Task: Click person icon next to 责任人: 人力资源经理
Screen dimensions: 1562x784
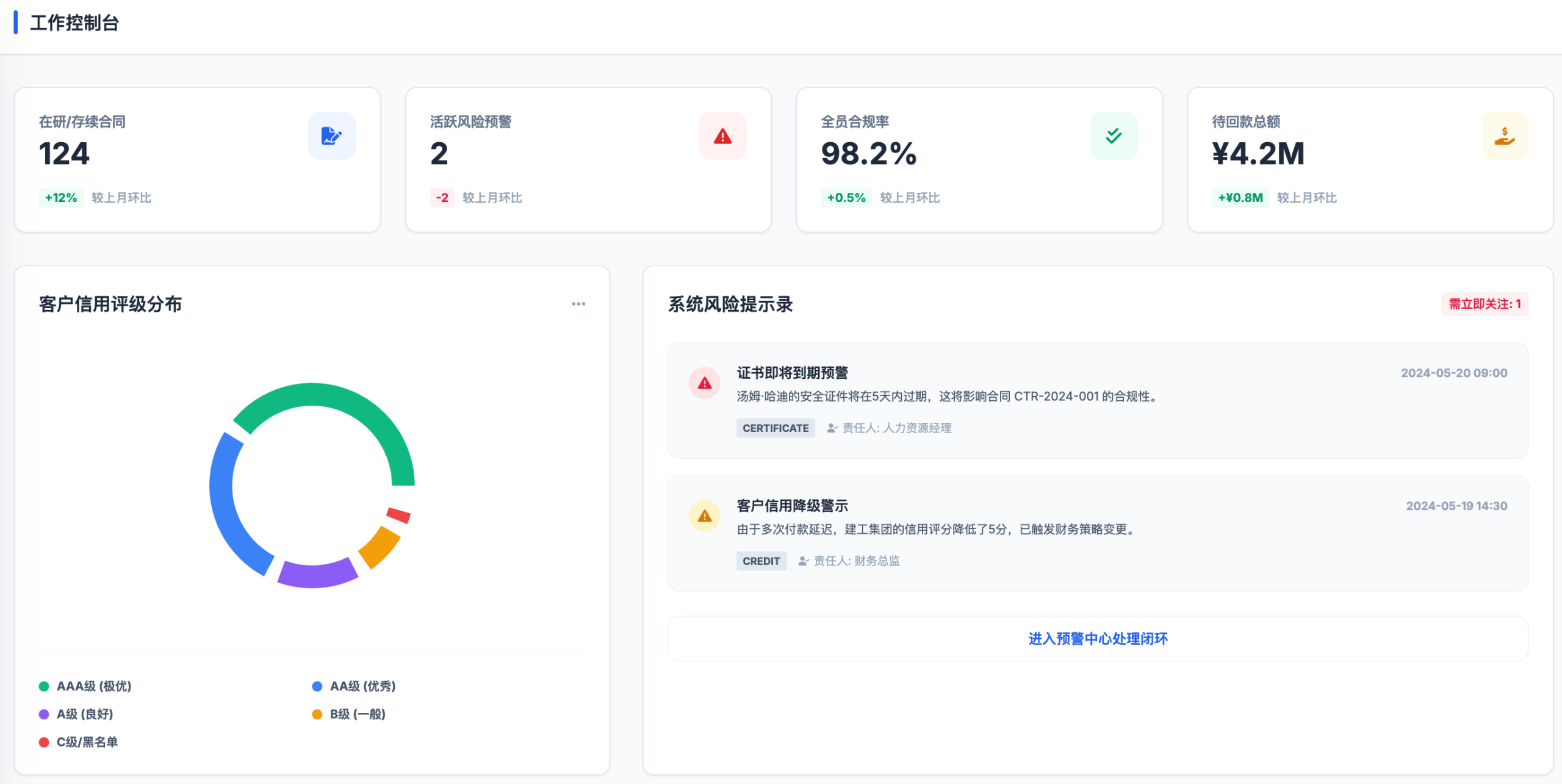Action: 832,428
